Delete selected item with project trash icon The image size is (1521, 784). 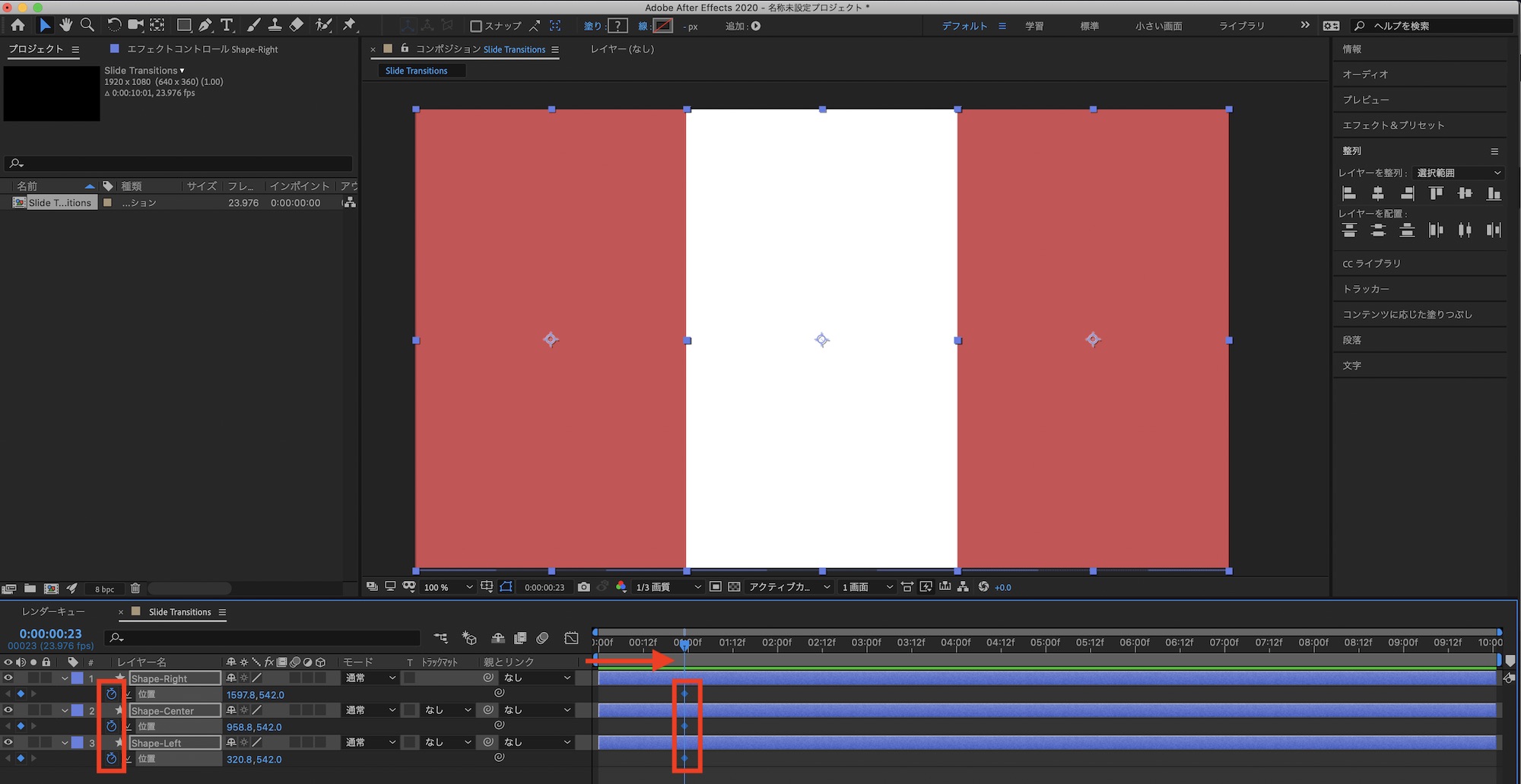point(135,589)
